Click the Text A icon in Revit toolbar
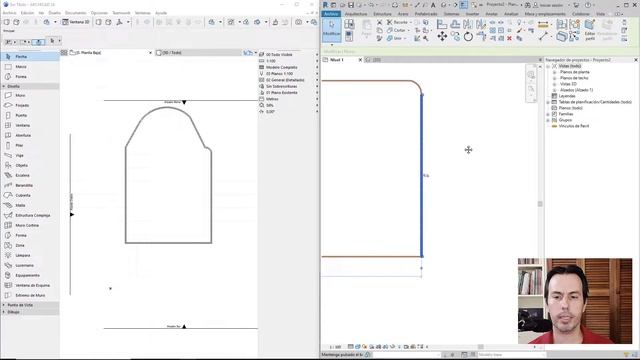 (x=433, y=5)
